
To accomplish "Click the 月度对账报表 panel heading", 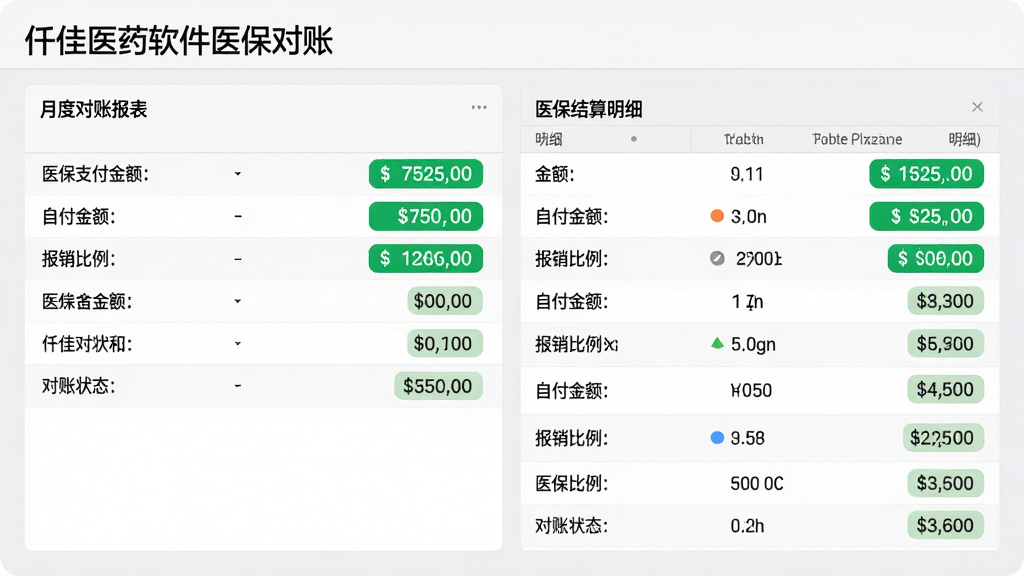I will coord(93,109).
